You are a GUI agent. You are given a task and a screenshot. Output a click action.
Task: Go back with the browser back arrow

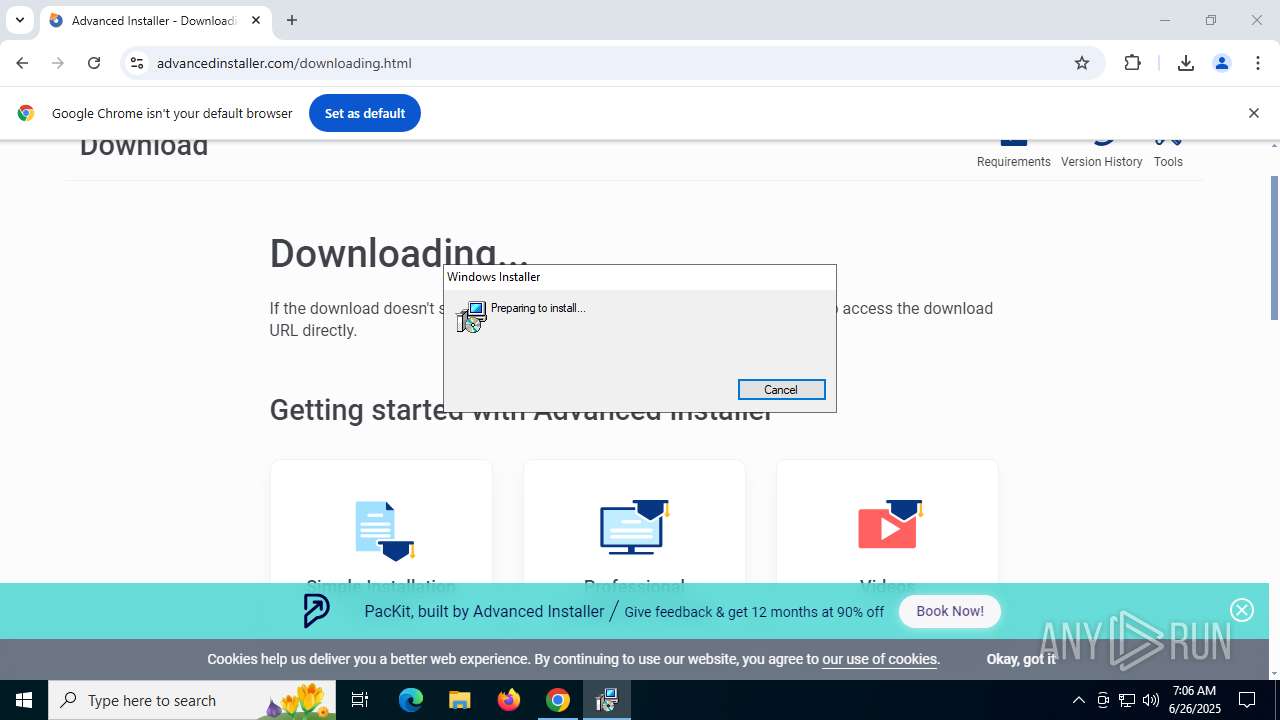(22, 63)
